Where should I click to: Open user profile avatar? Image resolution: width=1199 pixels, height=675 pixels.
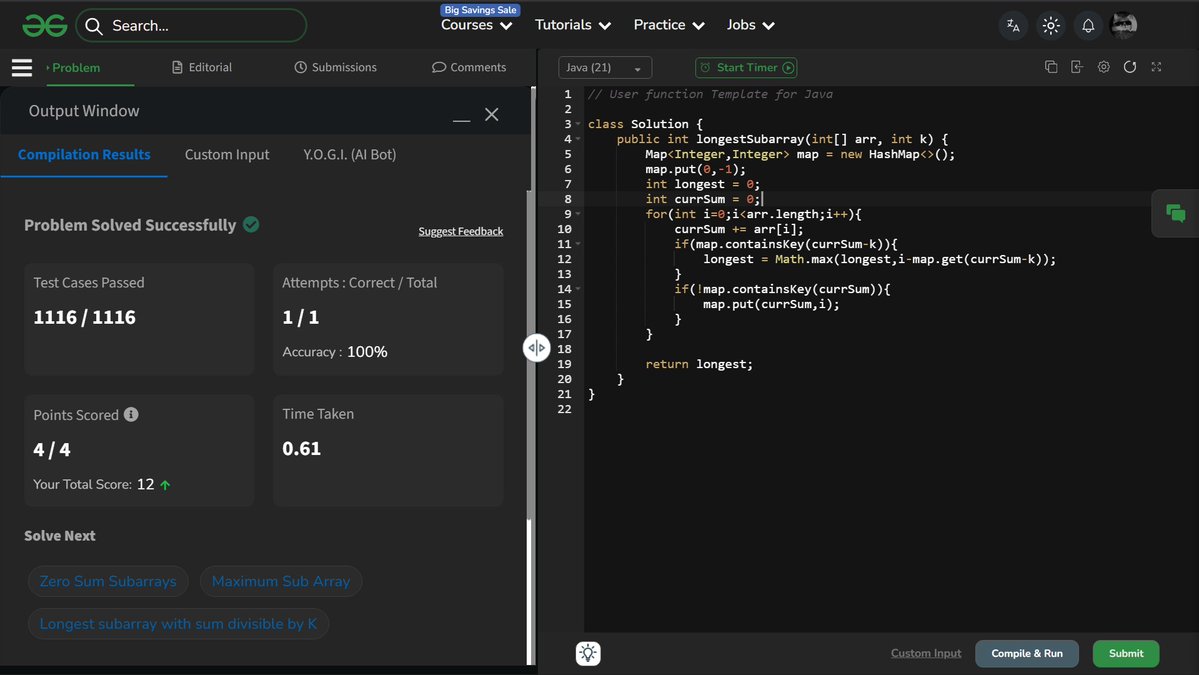coord(1123,25)
